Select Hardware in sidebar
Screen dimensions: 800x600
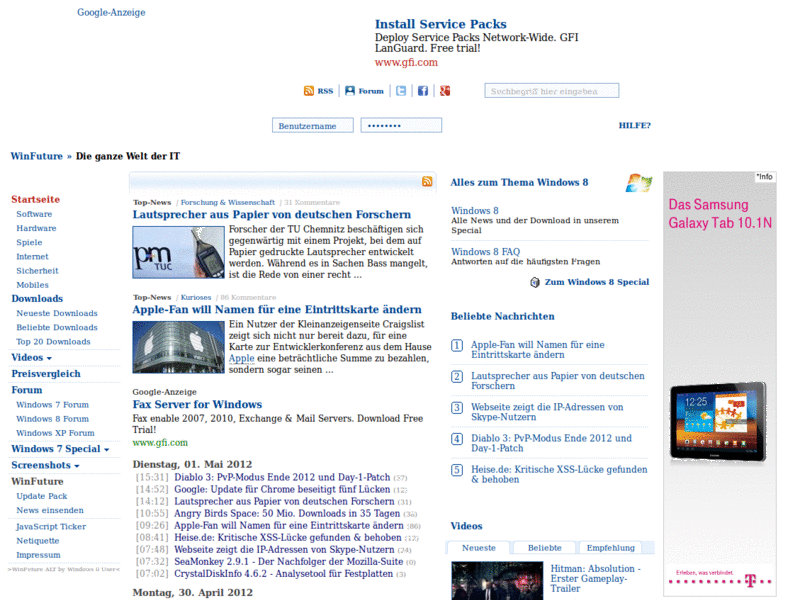36,228
